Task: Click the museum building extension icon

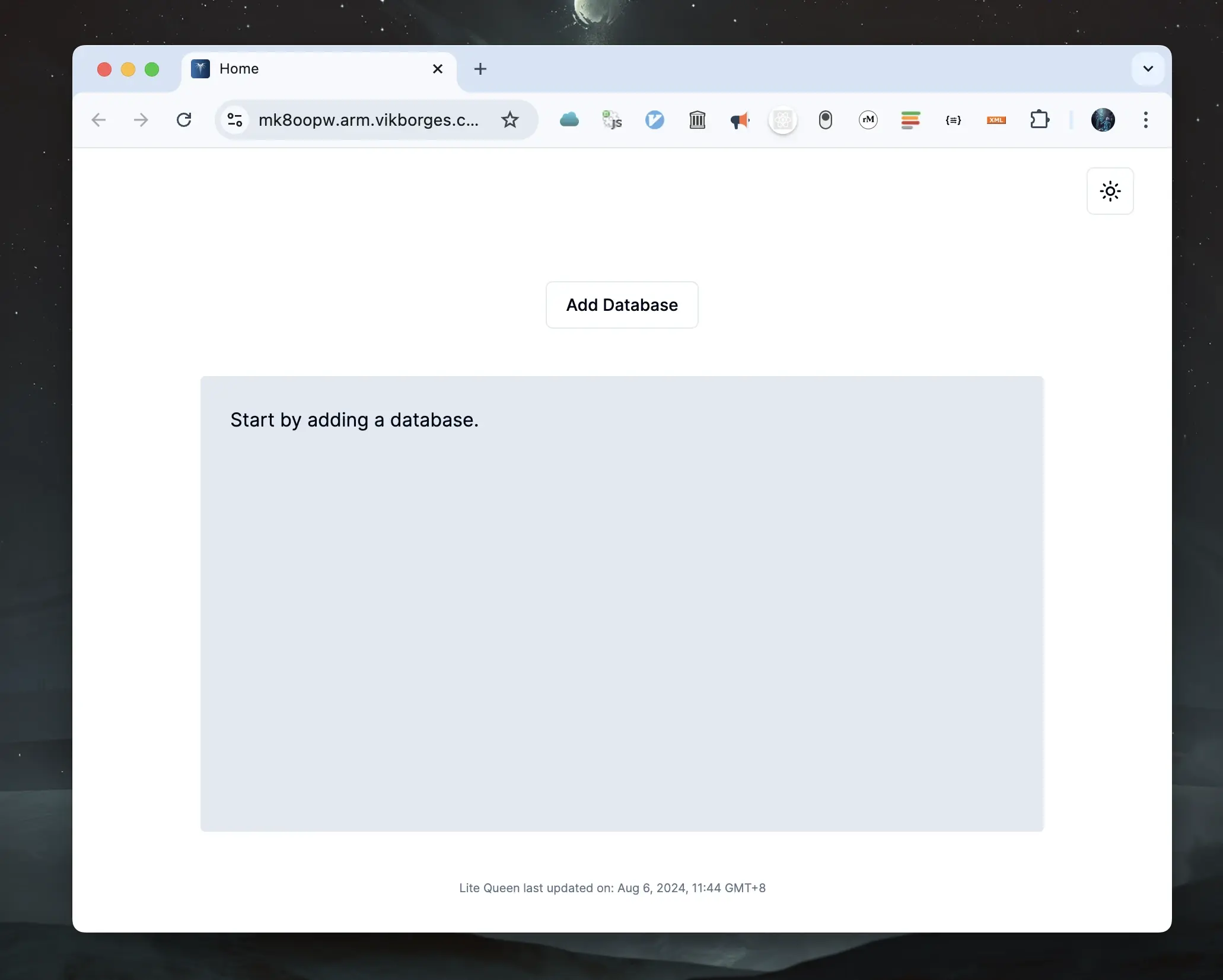Action: [x=697, y=120]
